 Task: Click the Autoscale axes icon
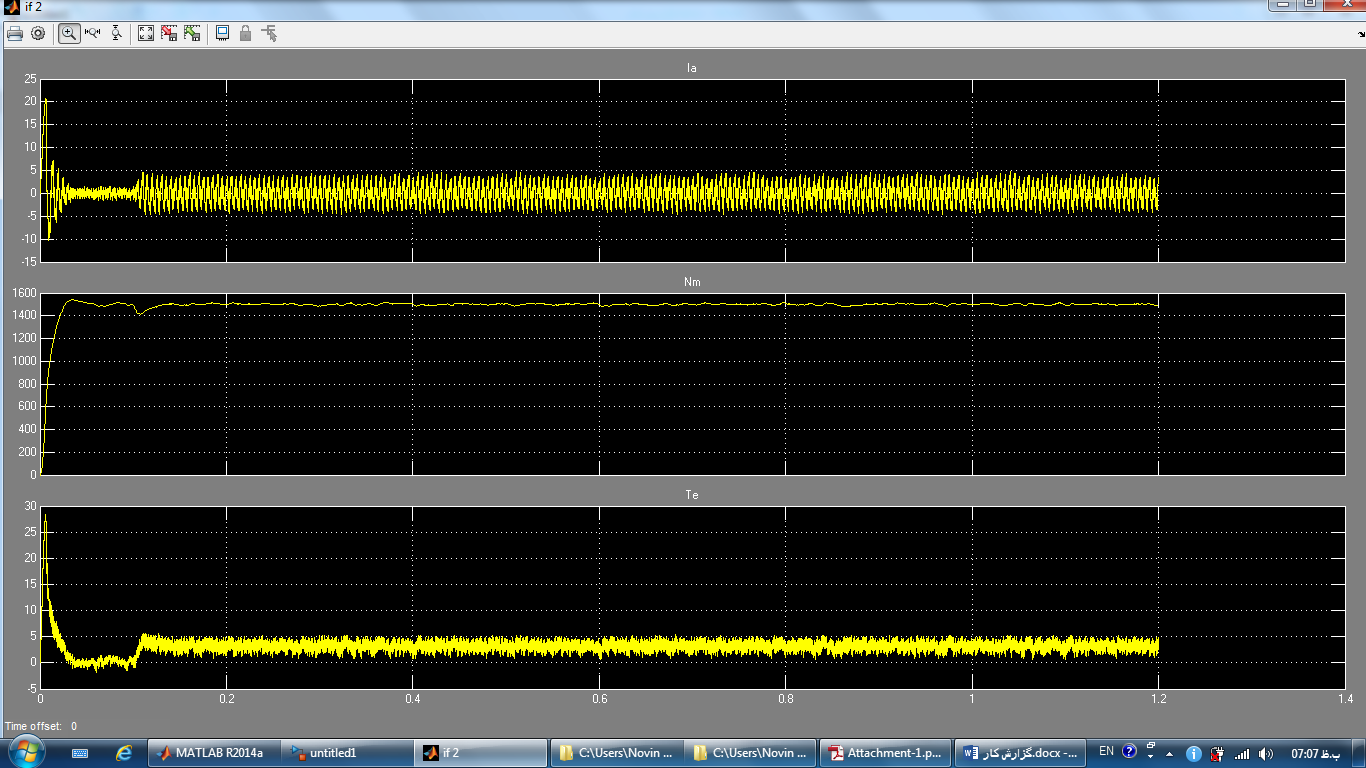click(146, 33)
